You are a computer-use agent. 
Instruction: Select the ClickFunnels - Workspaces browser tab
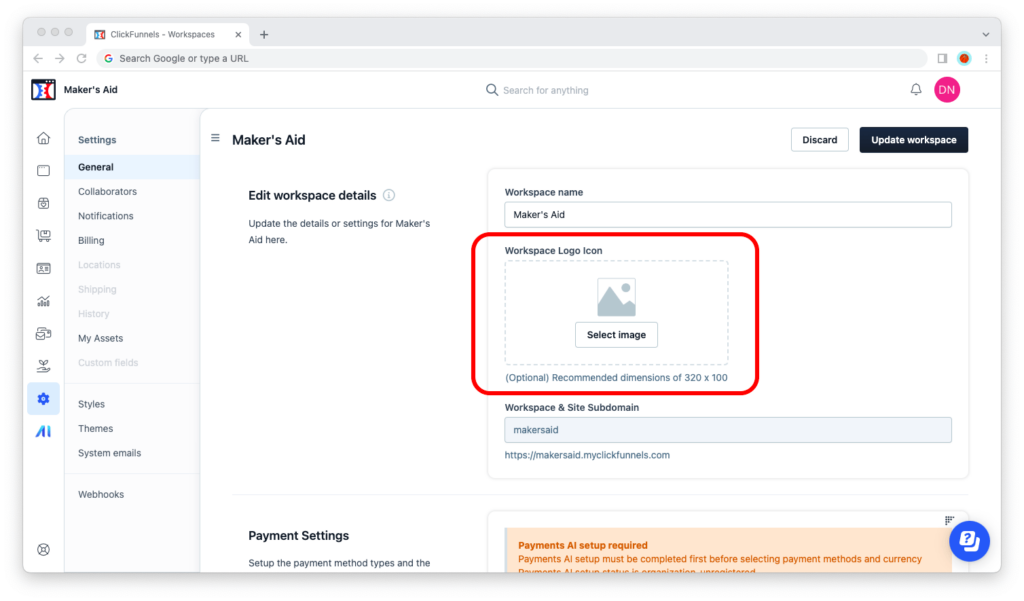[x=168, y=35]
